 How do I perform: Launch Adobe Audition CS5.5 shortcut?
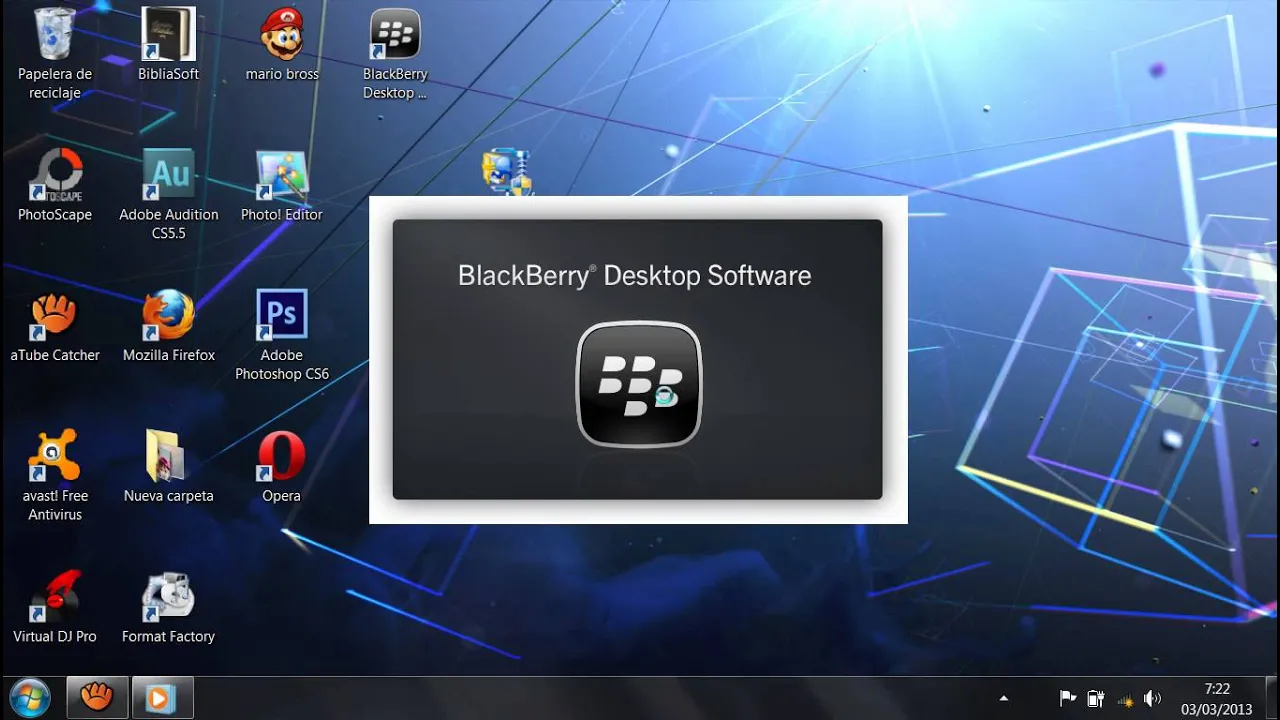click(168, 195)
